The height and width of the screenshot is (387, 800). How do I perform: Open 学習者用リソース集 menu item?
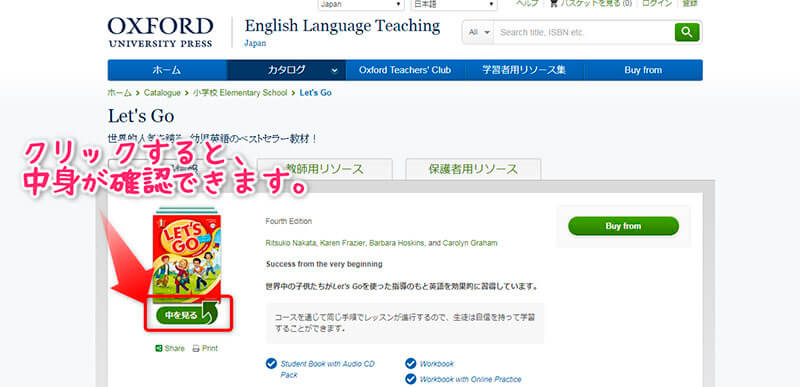524,70
